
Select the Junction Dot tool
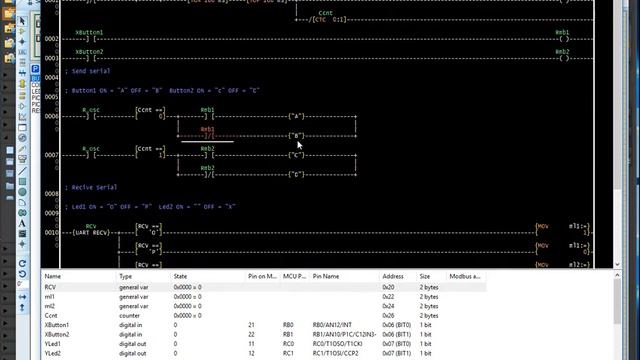coord(22,42)
